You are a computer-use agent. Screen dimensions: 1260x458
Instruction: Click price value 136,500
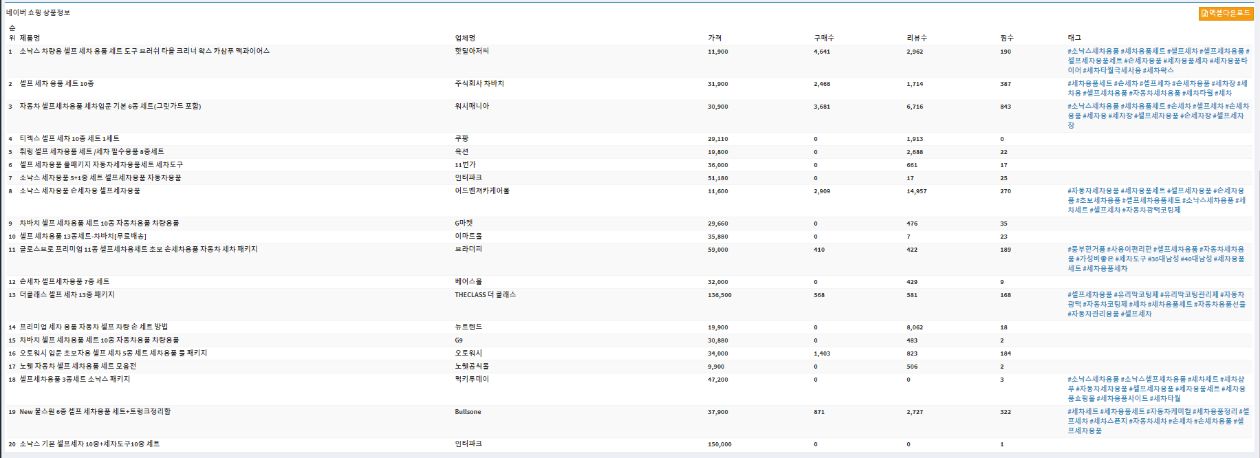pyautogui.click(x=719, y=295)
